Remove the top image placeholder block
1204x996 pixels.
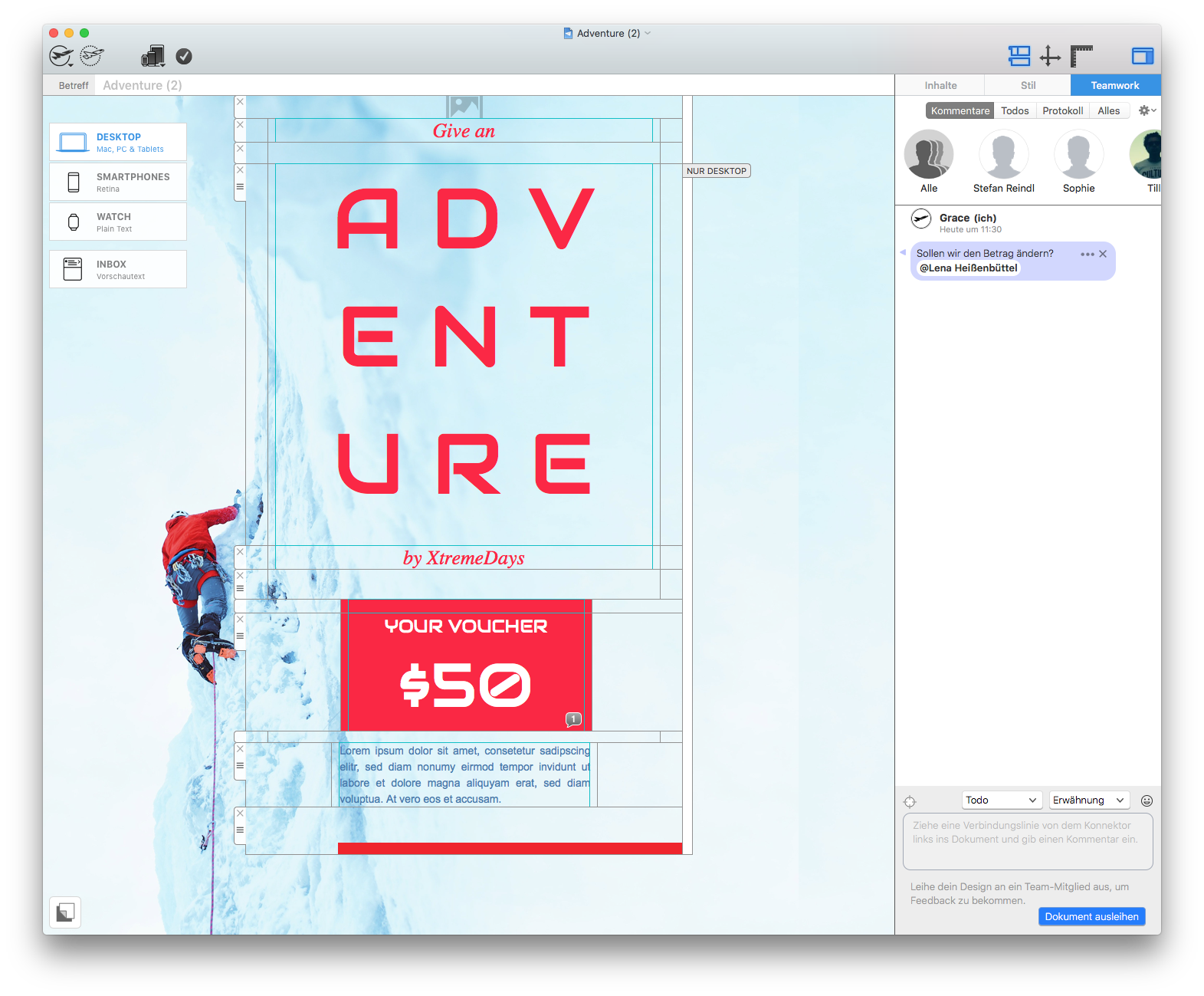(240, 102)
